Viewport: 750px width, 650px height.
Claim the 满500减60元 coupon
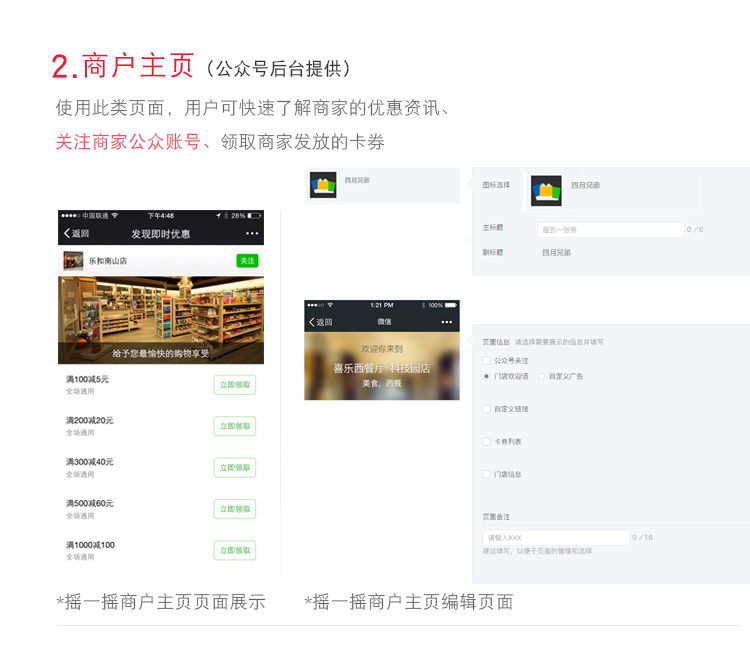(235, 509)
